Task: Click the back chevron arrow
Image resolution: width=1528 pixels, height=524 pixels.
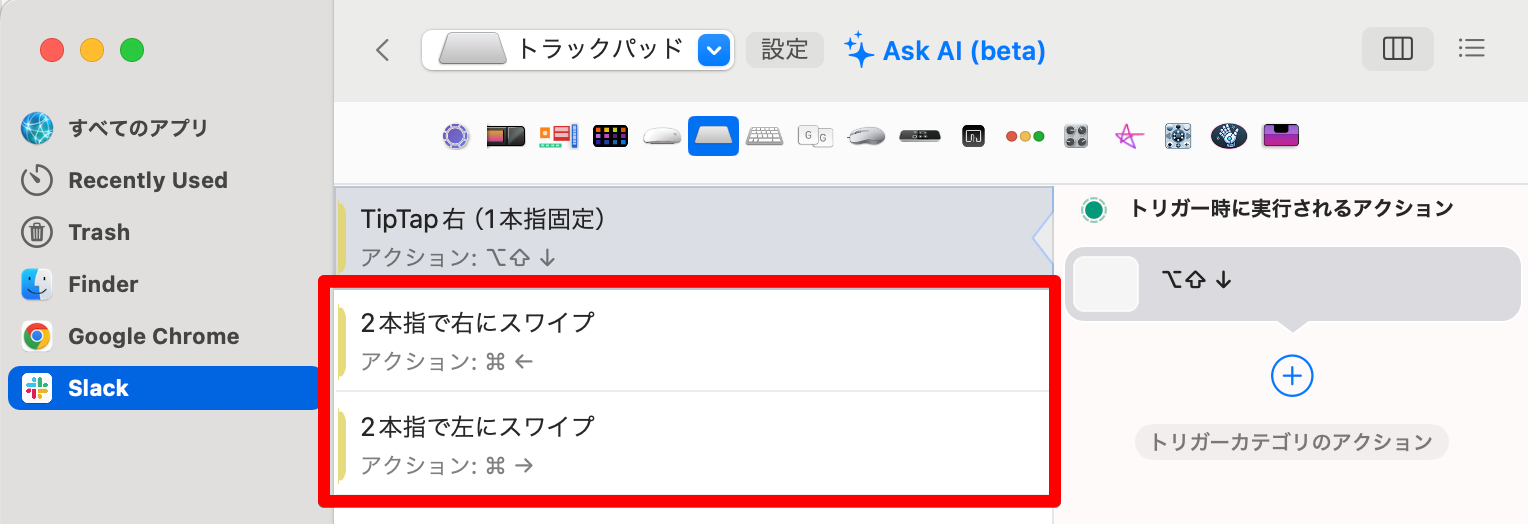Action: (382, 50)
